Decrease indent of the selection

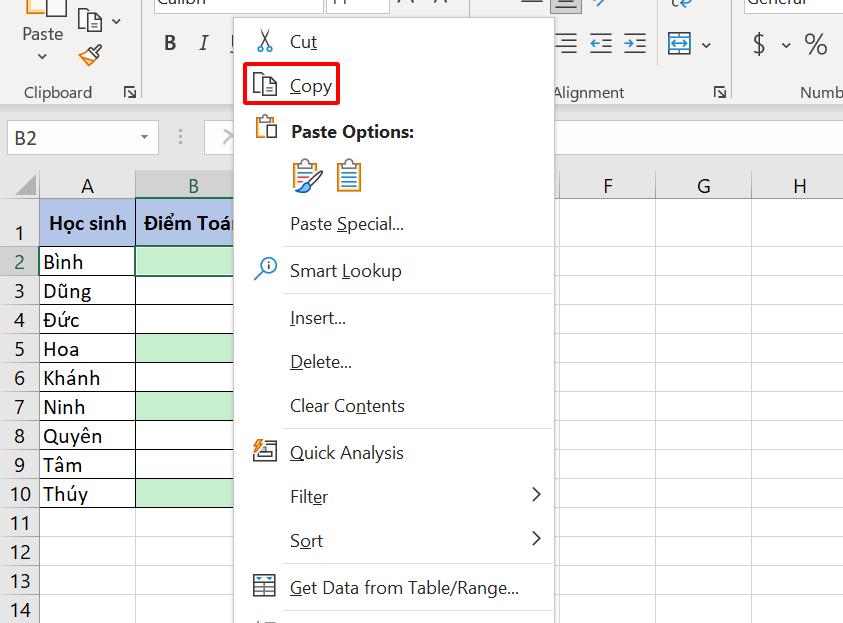pos(600,43)
